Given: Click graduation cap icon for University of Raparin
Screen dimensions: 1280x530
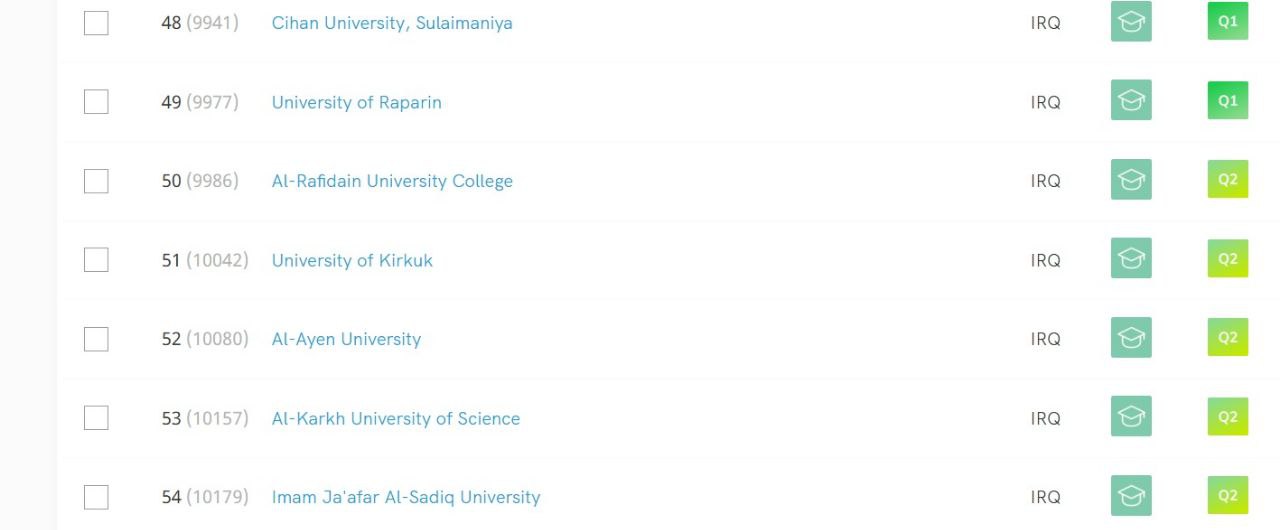Looking at the screenshot, I should click(x=1131, y=101).
